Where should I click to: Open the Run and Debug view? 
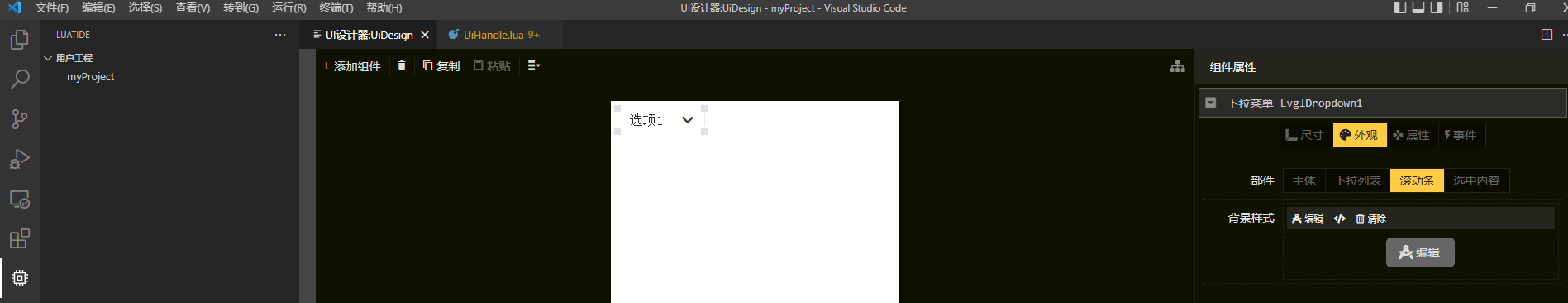click(20, 159)
